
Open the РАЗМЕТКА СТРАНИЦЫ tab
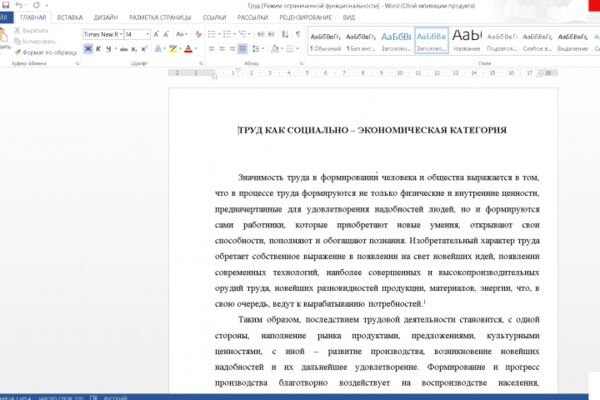tap(160, 18)
